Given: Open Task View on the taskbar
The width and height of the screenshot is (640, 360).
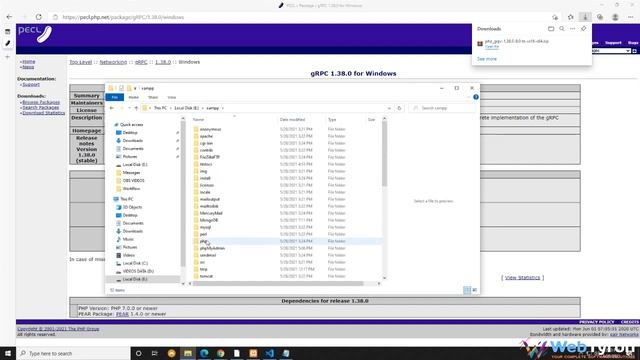Looking at the screenshot, I should 155,353.
